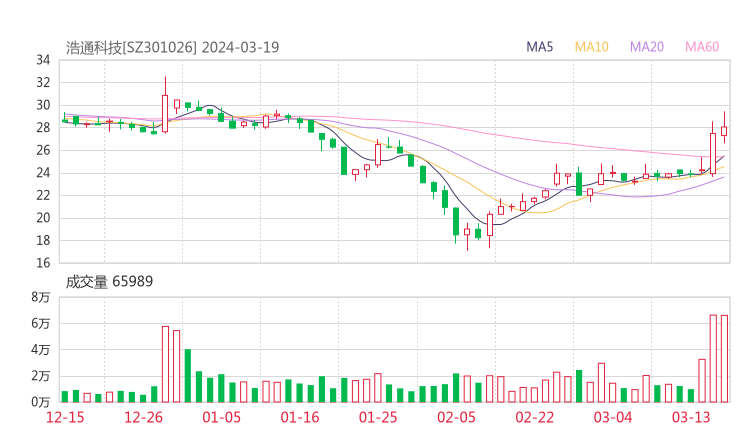This screenshot has width=740, height=440.
Task: Click the 02-05 date axis label
Action: pos(456,417)
